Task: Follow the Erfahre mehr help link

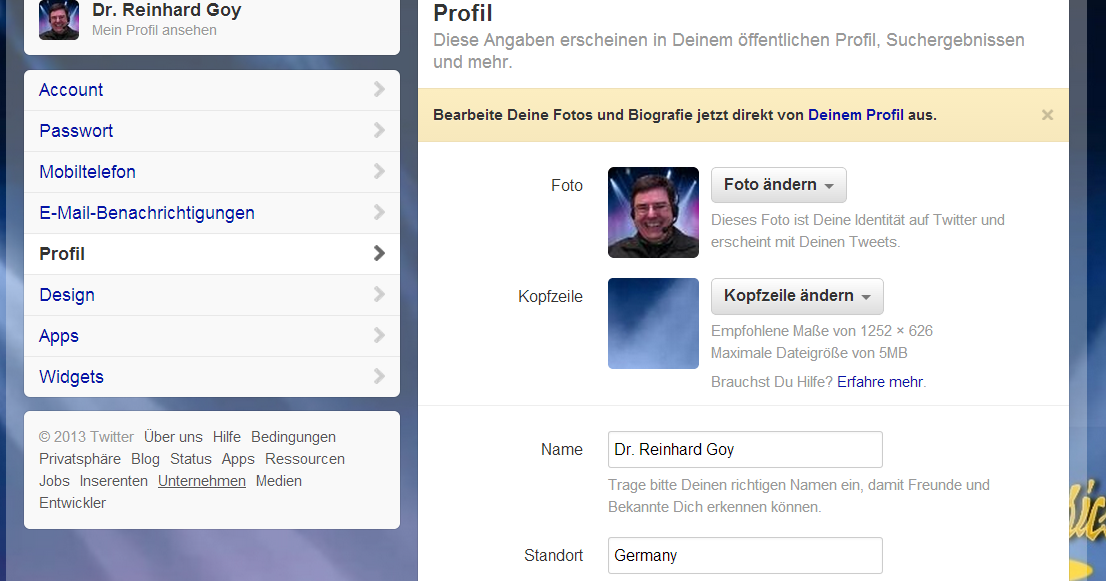Action: pyautogui.click(x=880, y=382)
